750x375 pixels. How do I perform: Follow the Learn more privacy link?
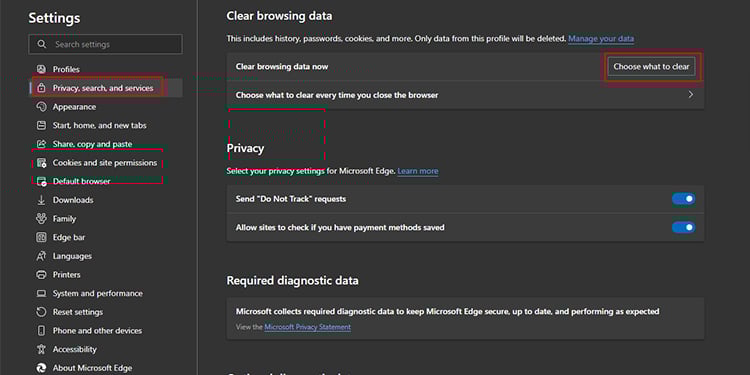[418, 171]
